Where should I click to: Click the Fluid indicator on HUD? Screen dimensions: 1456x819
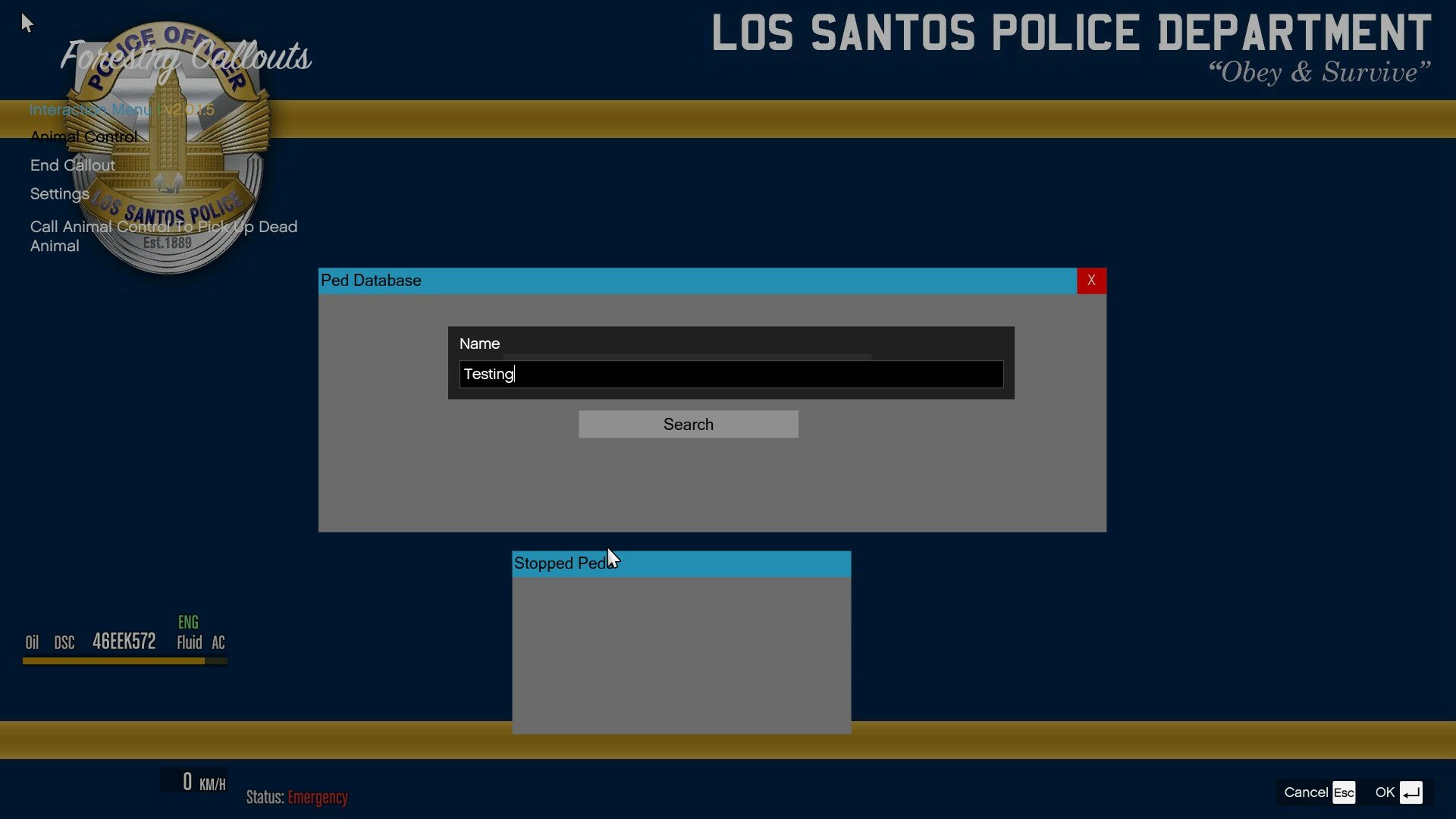pos(189,643)
